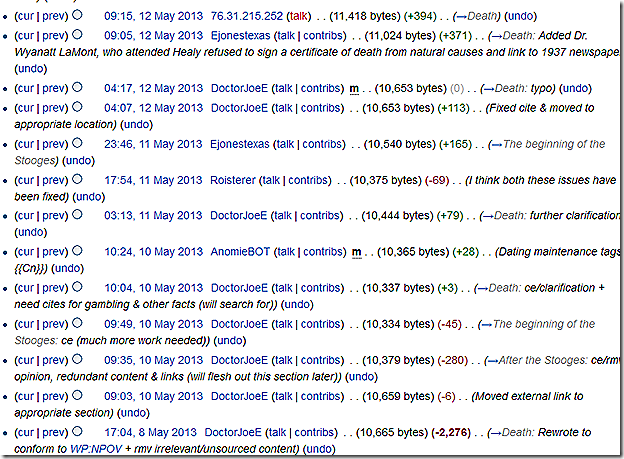Click 'prev' for the 10:04, 10 May 2013 revision
Image resolution: width=624 pixels, height=459 pixels.
pyautogui.click(x=55, y=288)
